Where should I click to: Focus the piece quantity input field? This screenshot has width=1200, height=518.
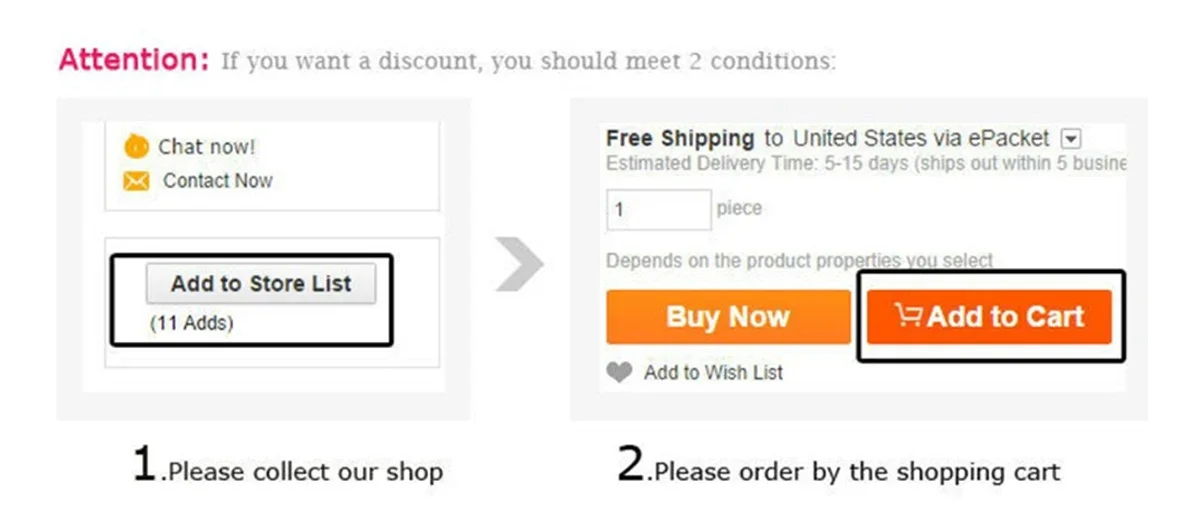(659, 210)
